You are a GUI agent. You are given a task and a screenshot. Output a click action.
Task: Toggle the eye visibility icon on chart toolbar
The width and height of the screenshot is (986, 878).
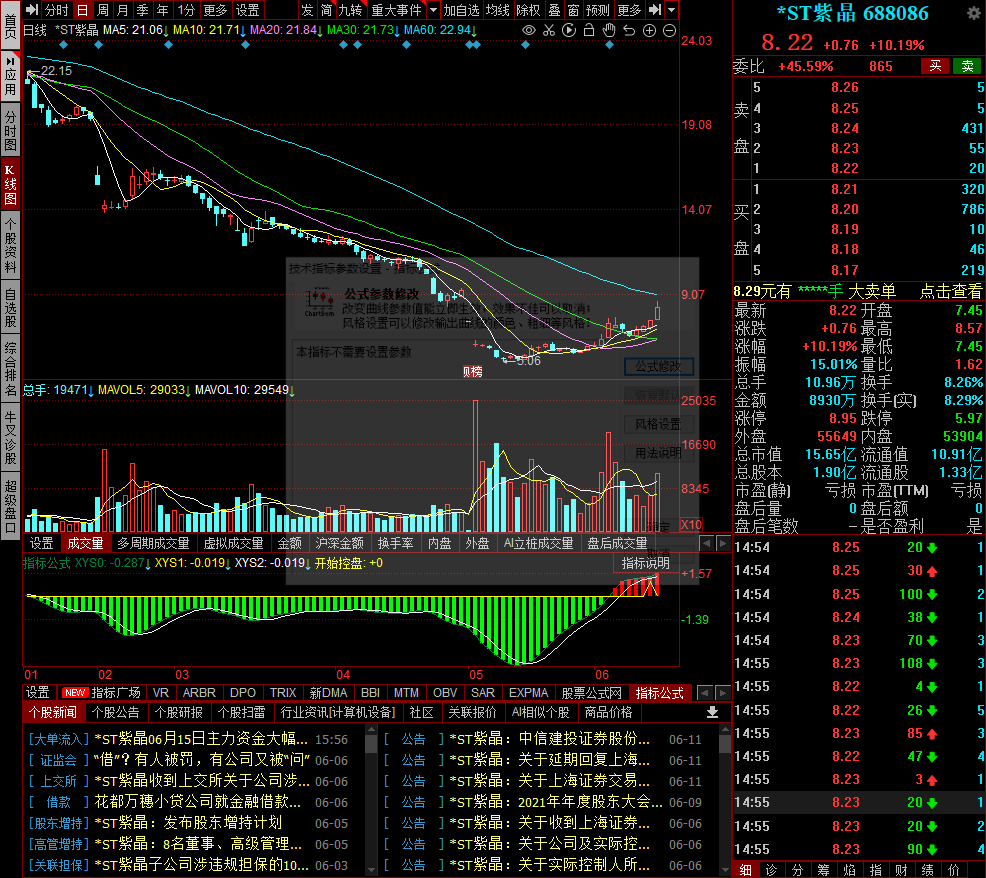529,30
